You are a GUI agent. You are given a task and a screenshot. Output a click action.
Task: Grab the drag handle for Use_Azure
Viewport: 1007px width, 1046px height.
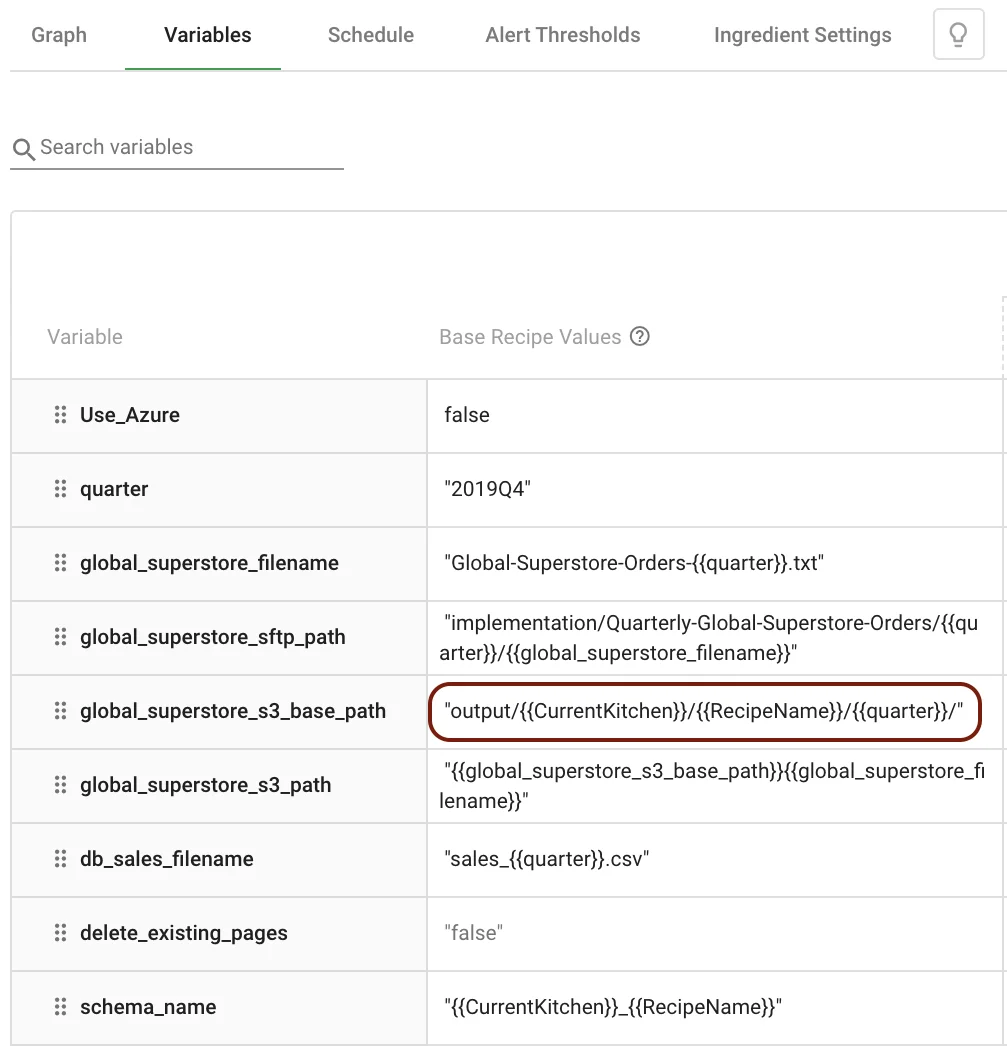pos(60,415)
